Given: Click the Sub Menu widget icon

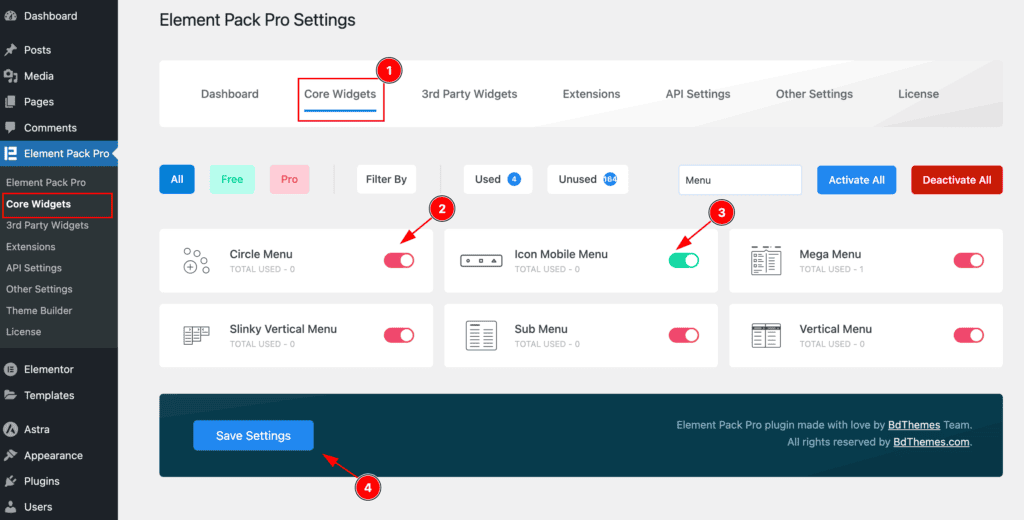Looking at the screenshot, I should pyautogui.click(x=481, y=335).
